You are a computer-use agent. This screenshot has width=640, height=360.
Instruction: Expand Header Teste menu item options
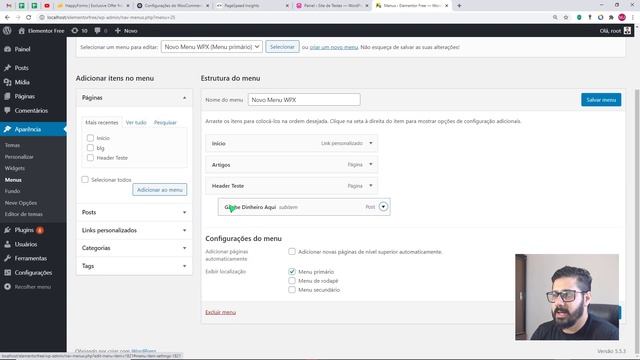pos(371,186)
